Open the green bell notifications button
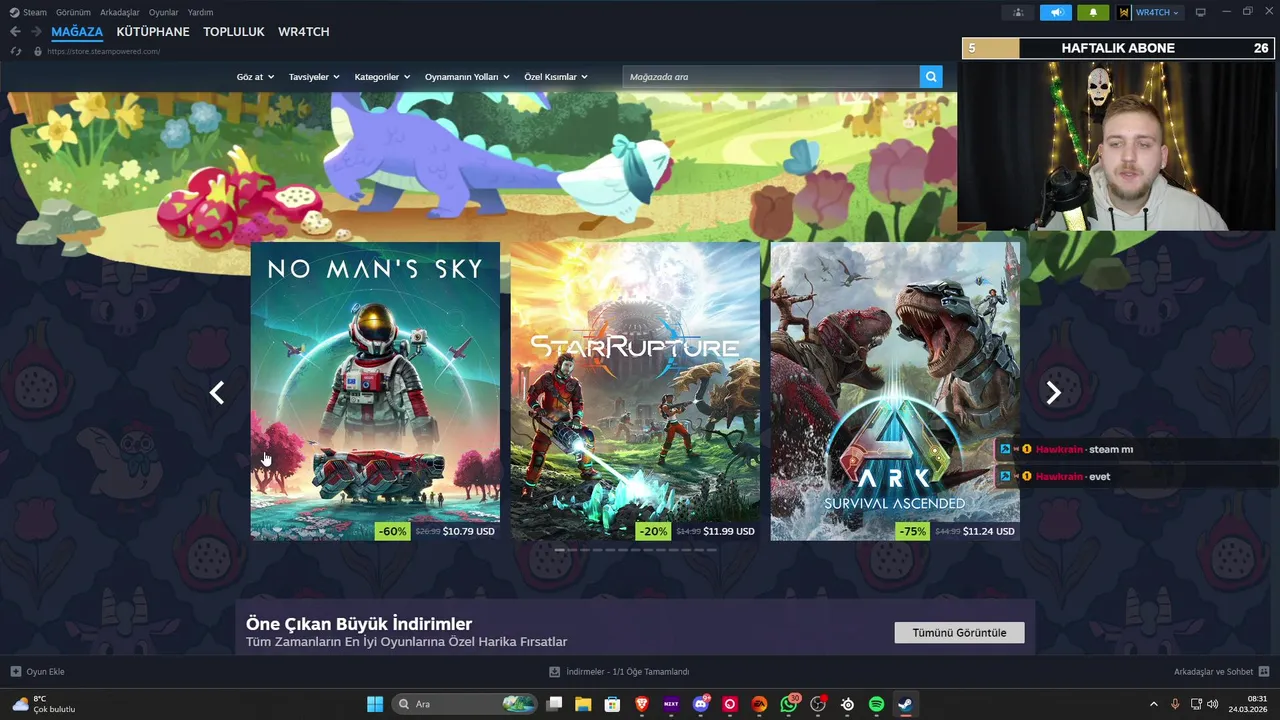 point(1093,12)
